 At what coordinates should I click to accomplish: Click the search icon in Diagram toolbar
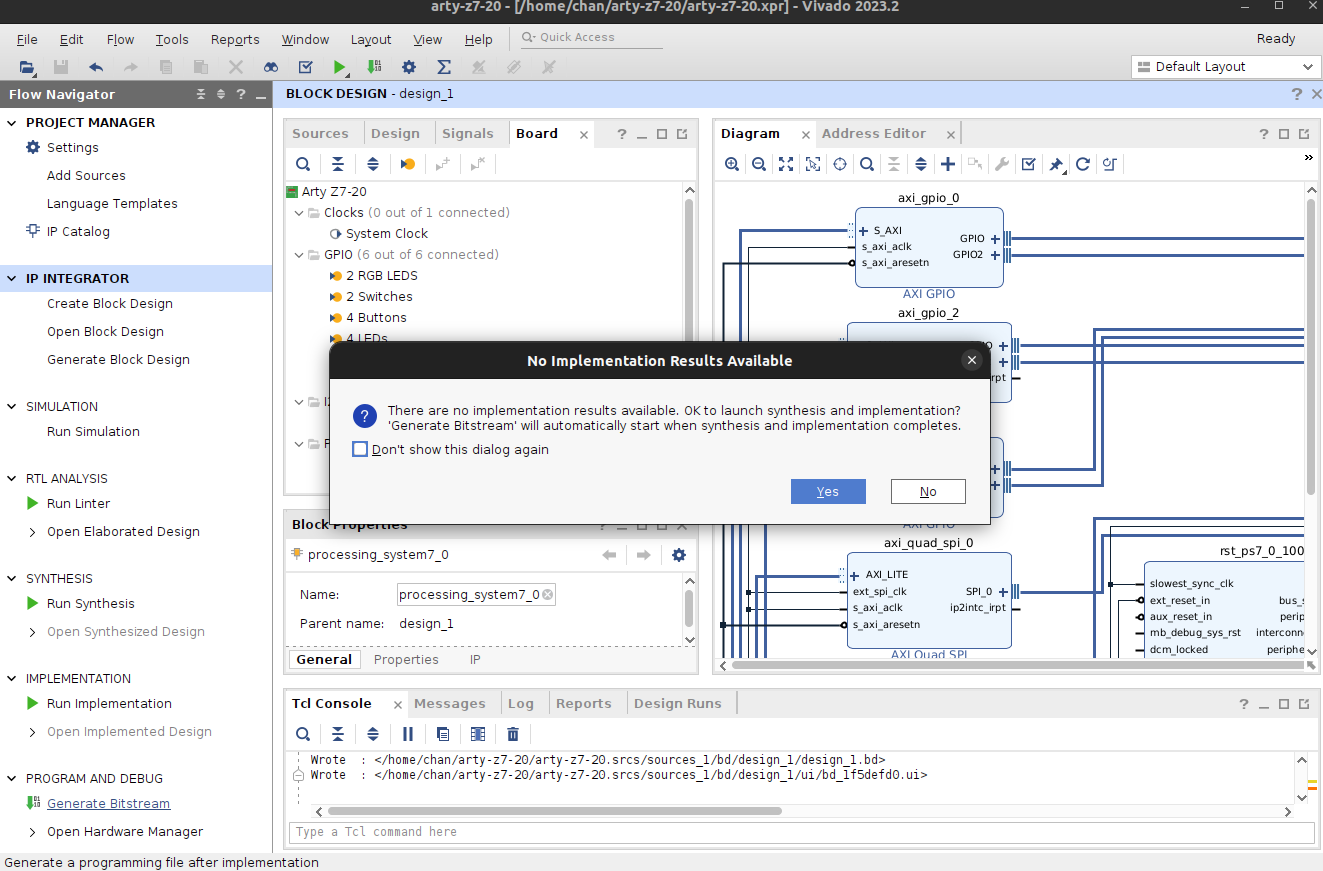pos(867,164)
